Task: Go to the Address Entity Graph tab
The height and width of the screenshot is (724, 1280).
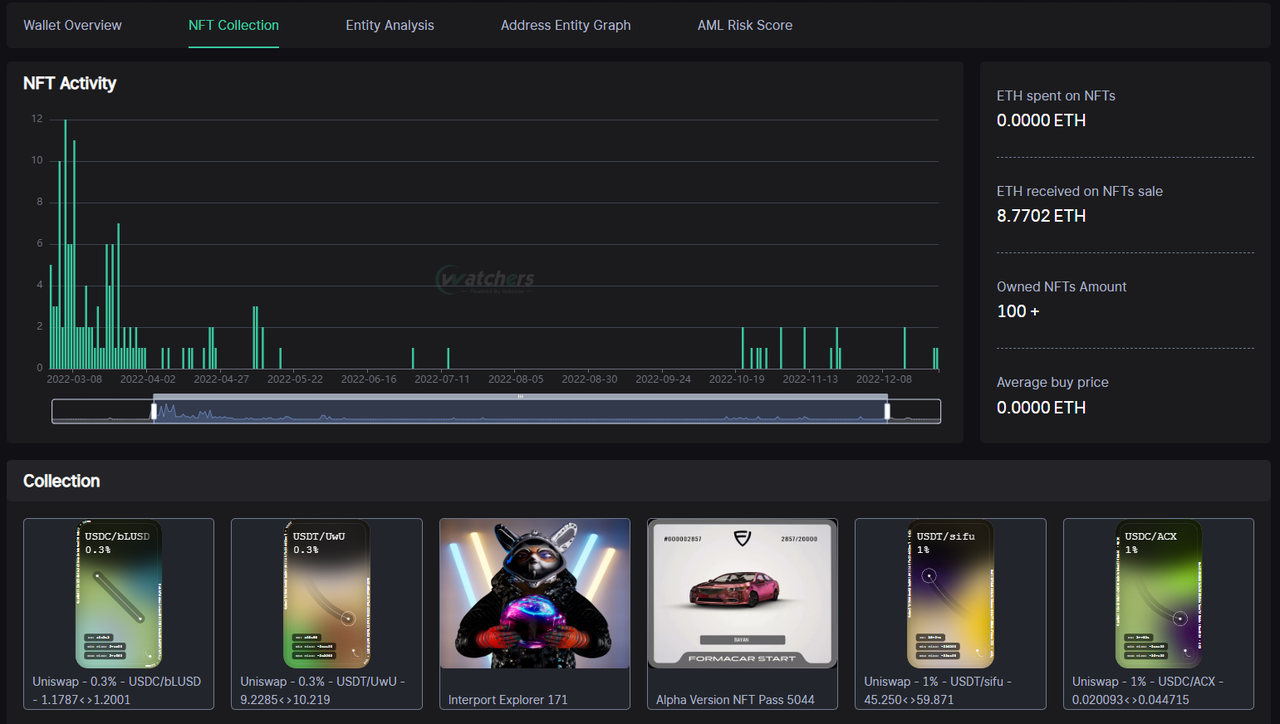Action: point(566,25)
